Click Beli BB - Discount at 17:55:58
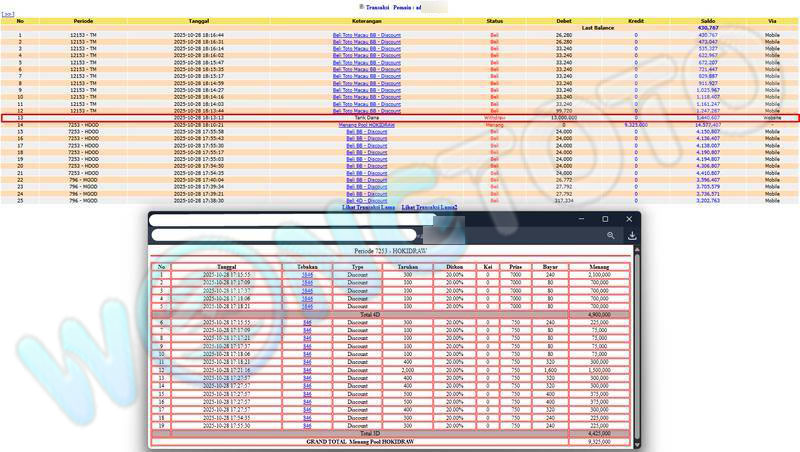The image size is (800, 452). [359, 131]
